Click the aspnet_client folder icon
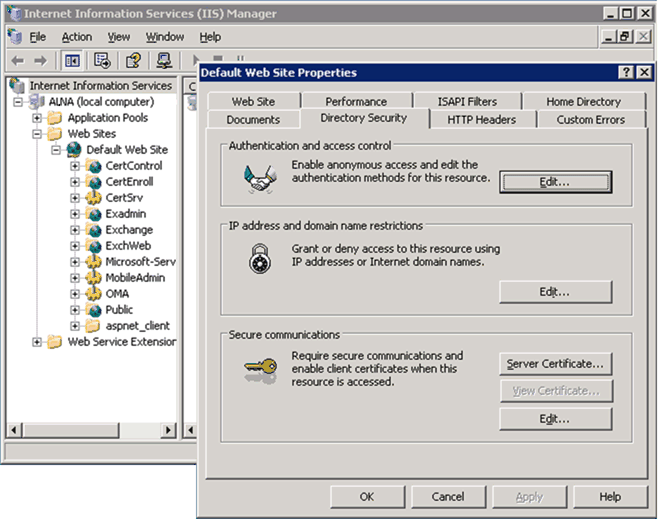The image size is (658, 519). [93, 326]
